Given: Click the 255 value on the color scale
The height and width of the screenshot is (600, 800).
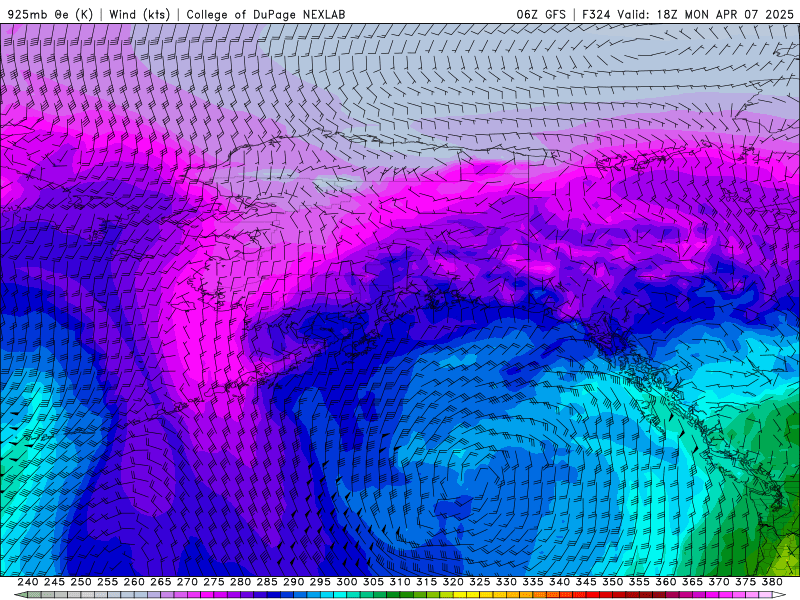Looking at the screenshot, I should pos(107,582).
